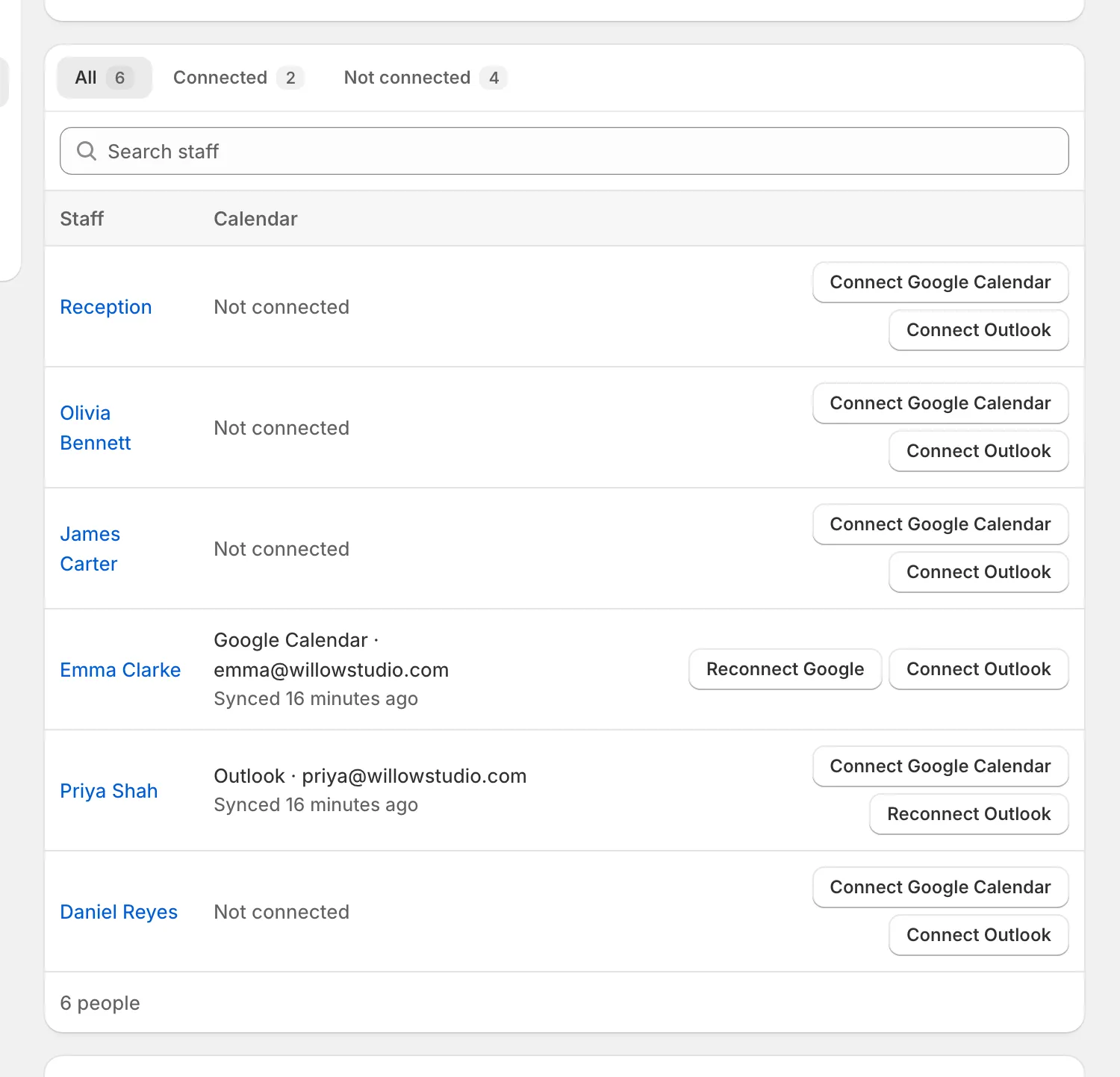
Task: Open Daniel Reyes staff link
Action: point(119,912)
